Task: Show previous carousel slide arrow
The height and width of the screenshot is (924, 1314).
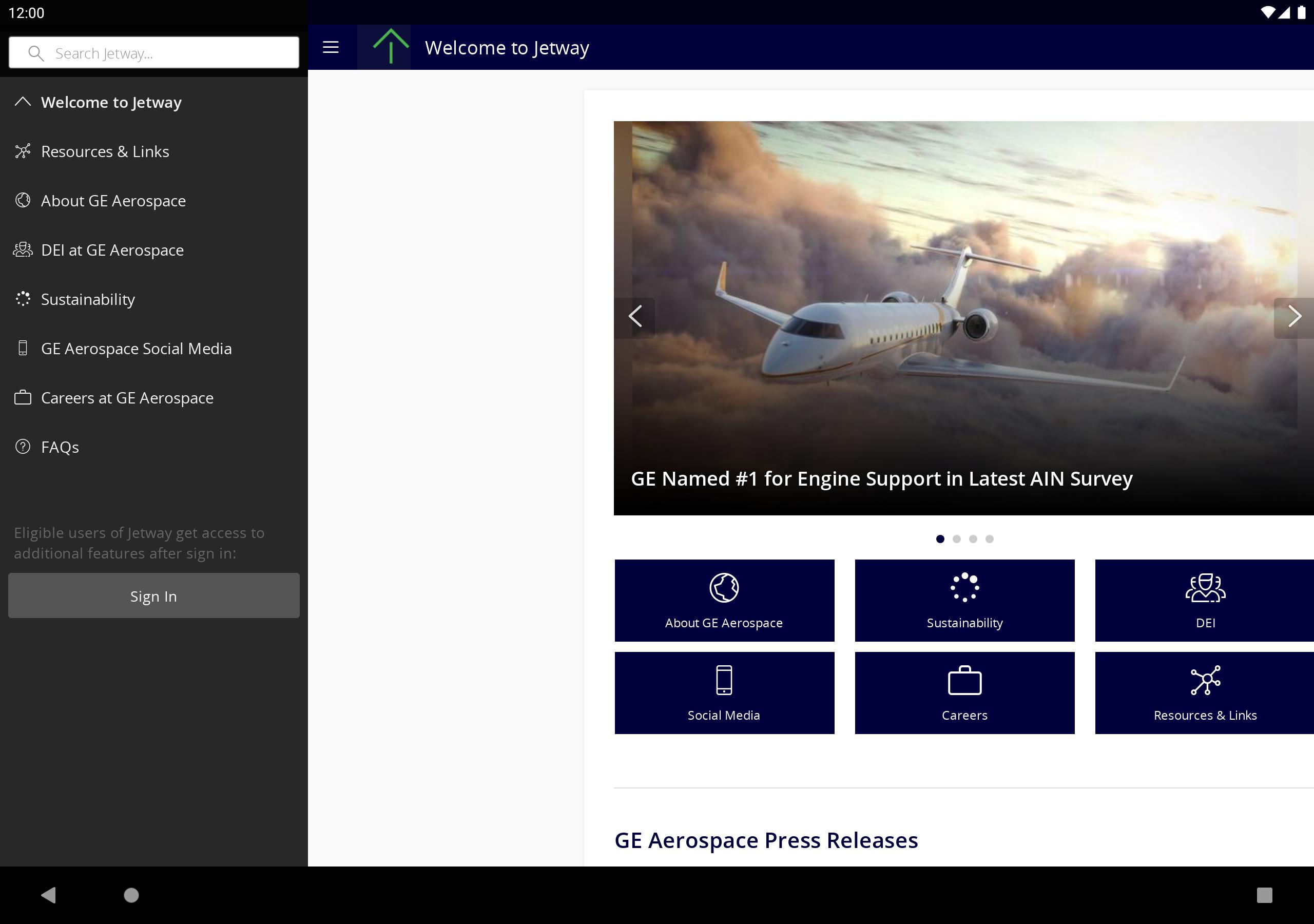Action: coord(635,317)
